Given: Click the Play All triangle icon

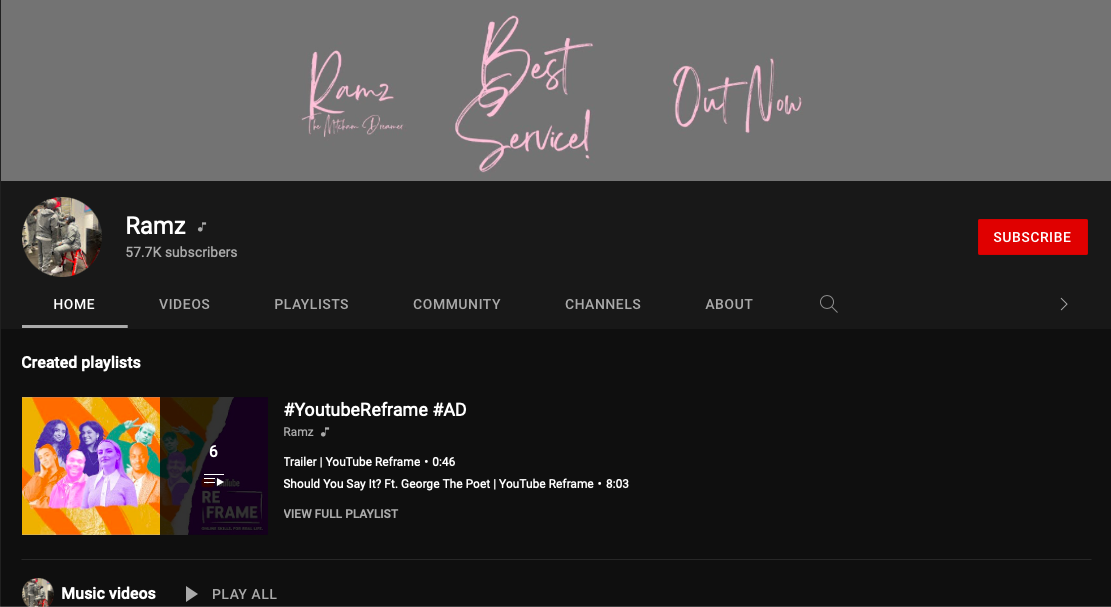Looking at the screenshot, I should tap(191, 594).
